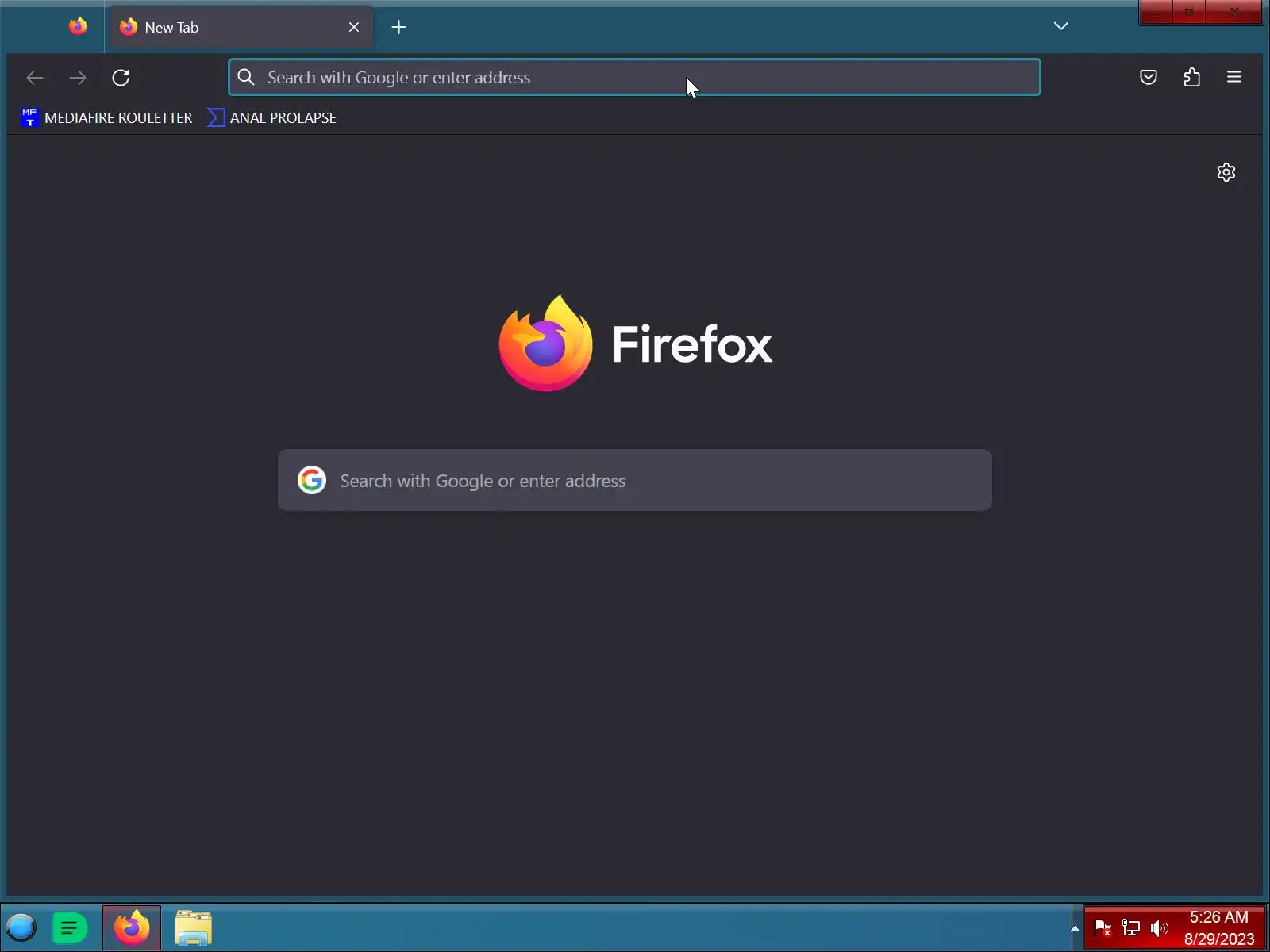This screenshot has width=1270, height=952.
Task: Open the volume speaker tray icon
Action: pyautogui.click(x=1160, y=927)
